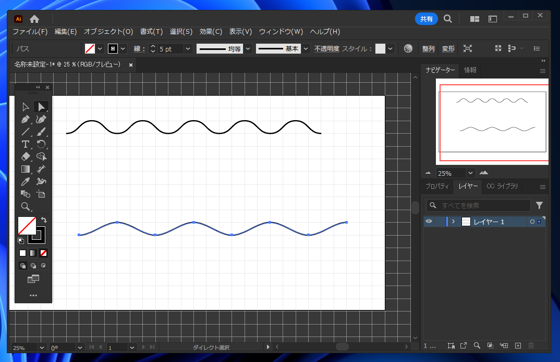The height and width of the screenshot is (362, 560).
Task: Set paint type to Gradient
Action: coord(33,253)
